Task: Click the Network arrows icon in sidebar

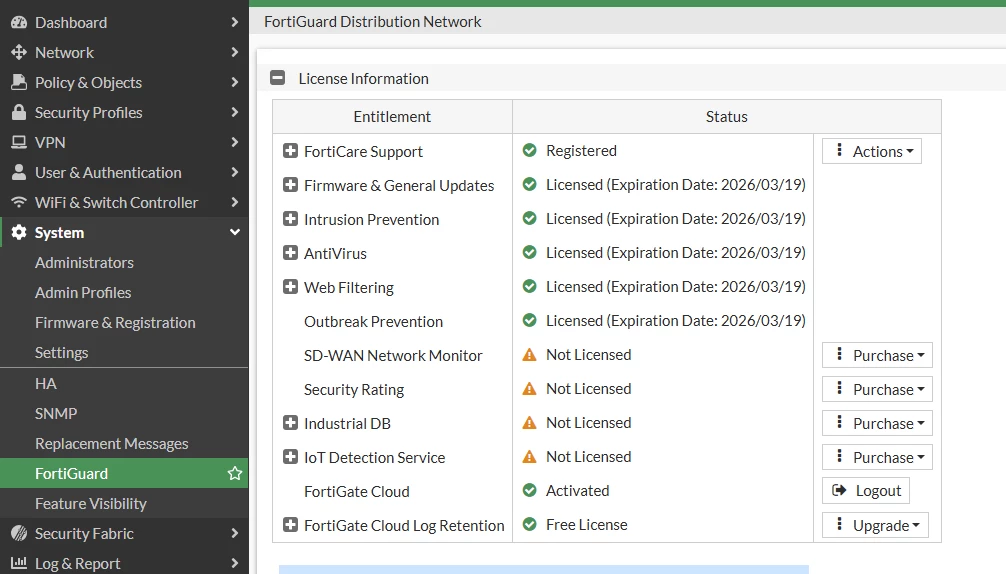Action: 19,53
